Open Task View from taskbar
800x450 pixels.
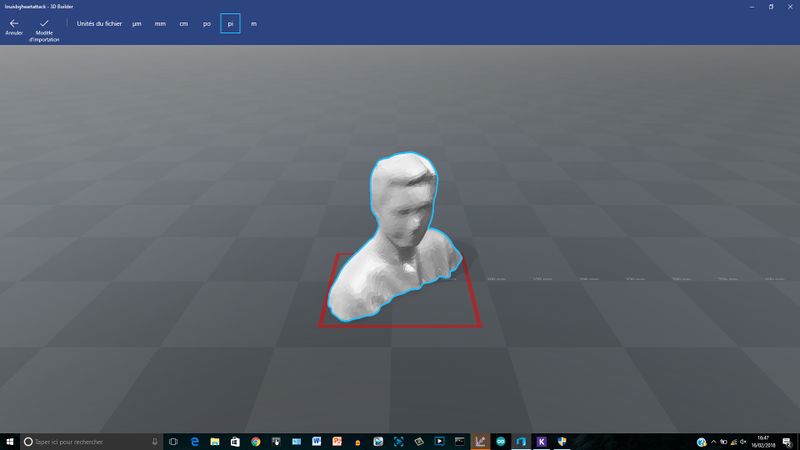pyautogui.click(x=173, y=441)
